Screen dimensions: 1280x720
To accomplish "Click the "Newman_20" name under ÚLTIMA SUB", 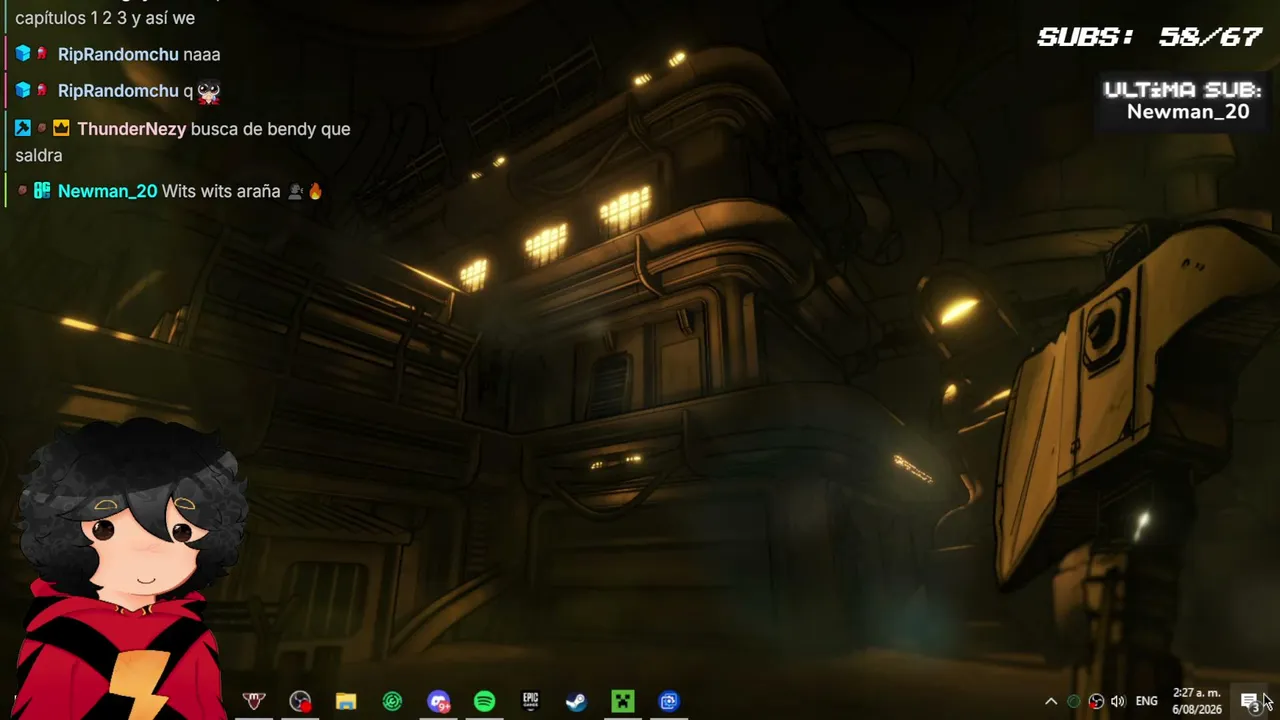I will pyautogui.click(x=1188, y=112).
